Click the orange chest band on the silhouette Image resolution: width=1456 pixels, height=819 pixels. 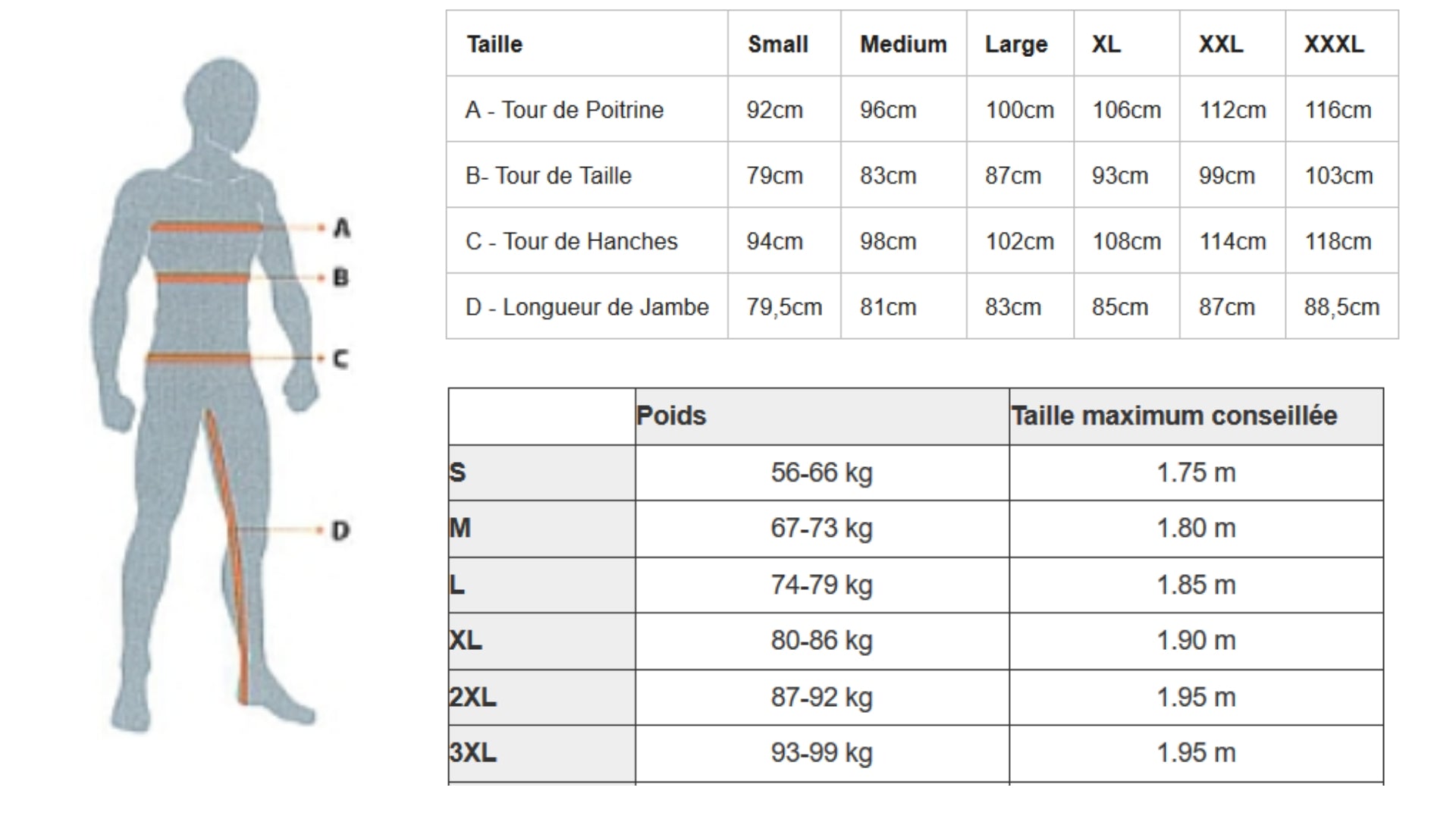[209, 227]
